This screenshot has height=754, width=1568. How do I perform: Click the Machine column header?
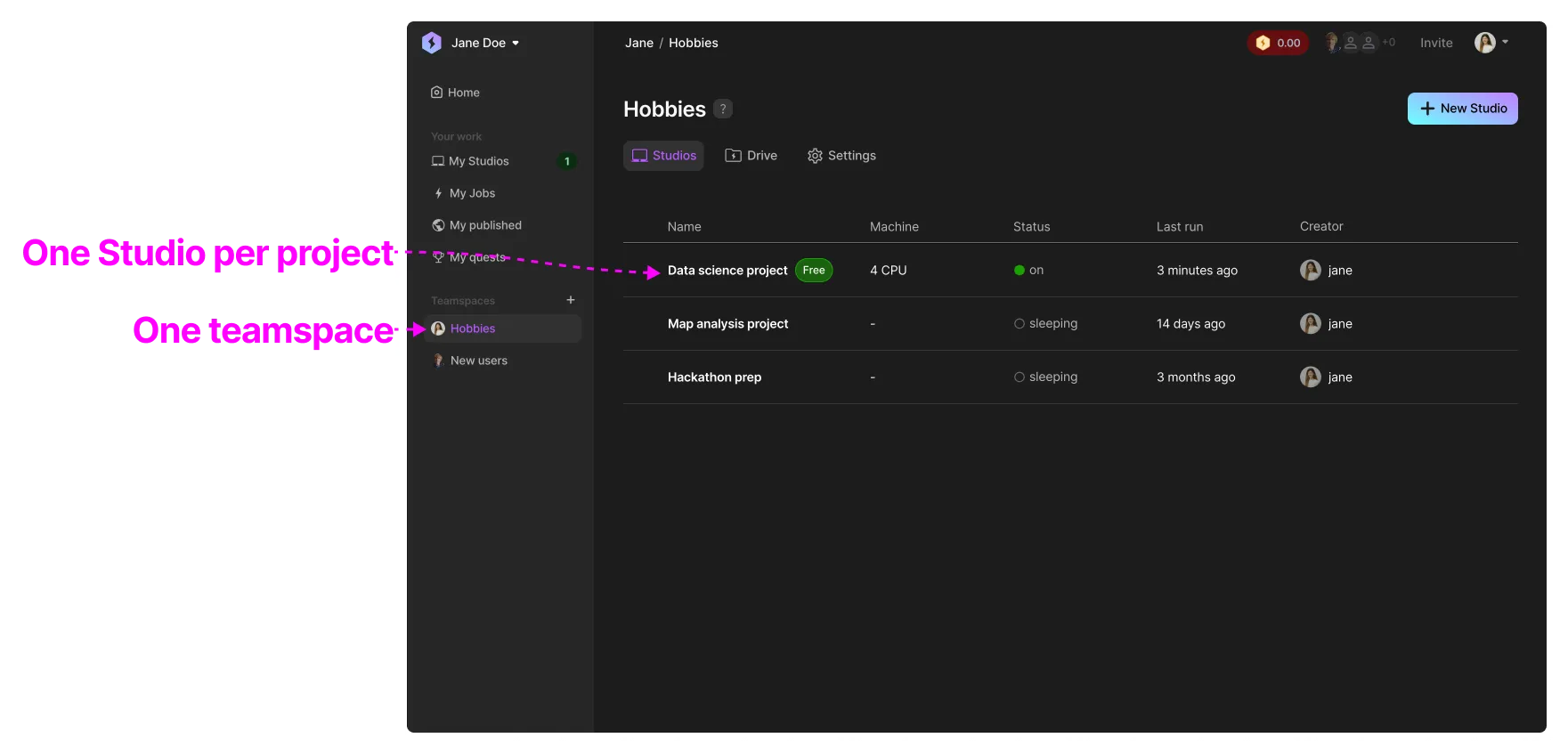point(894,227)
